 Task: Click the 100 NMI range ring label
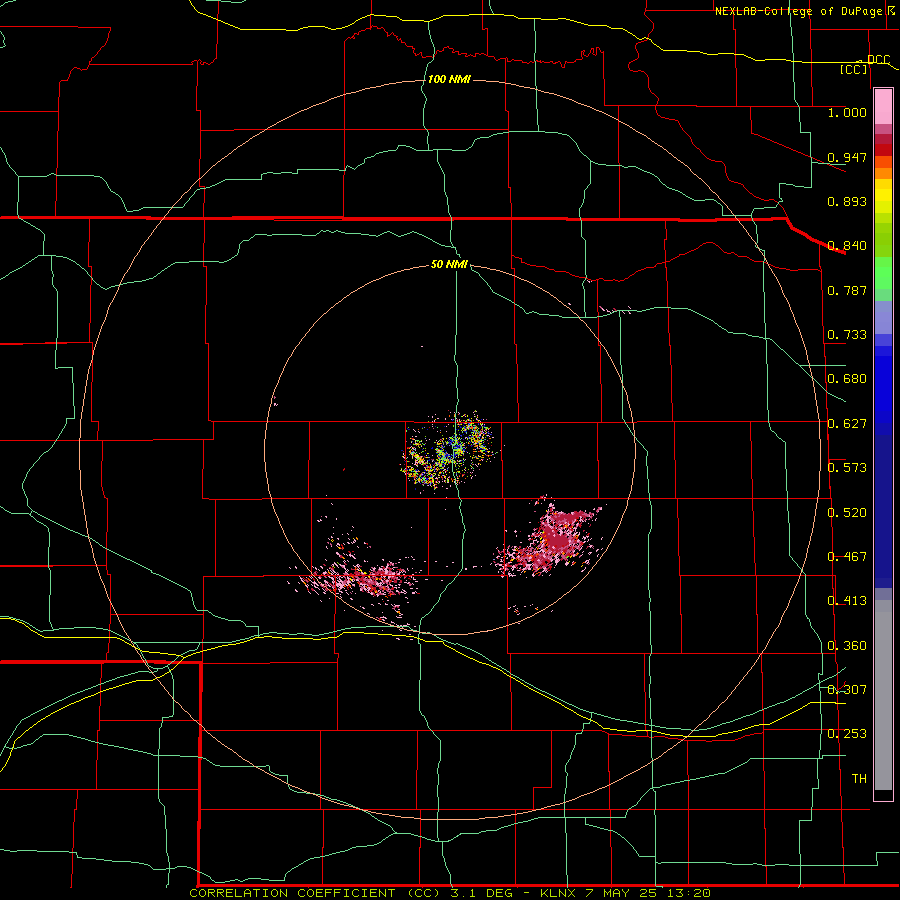(449, 79)
